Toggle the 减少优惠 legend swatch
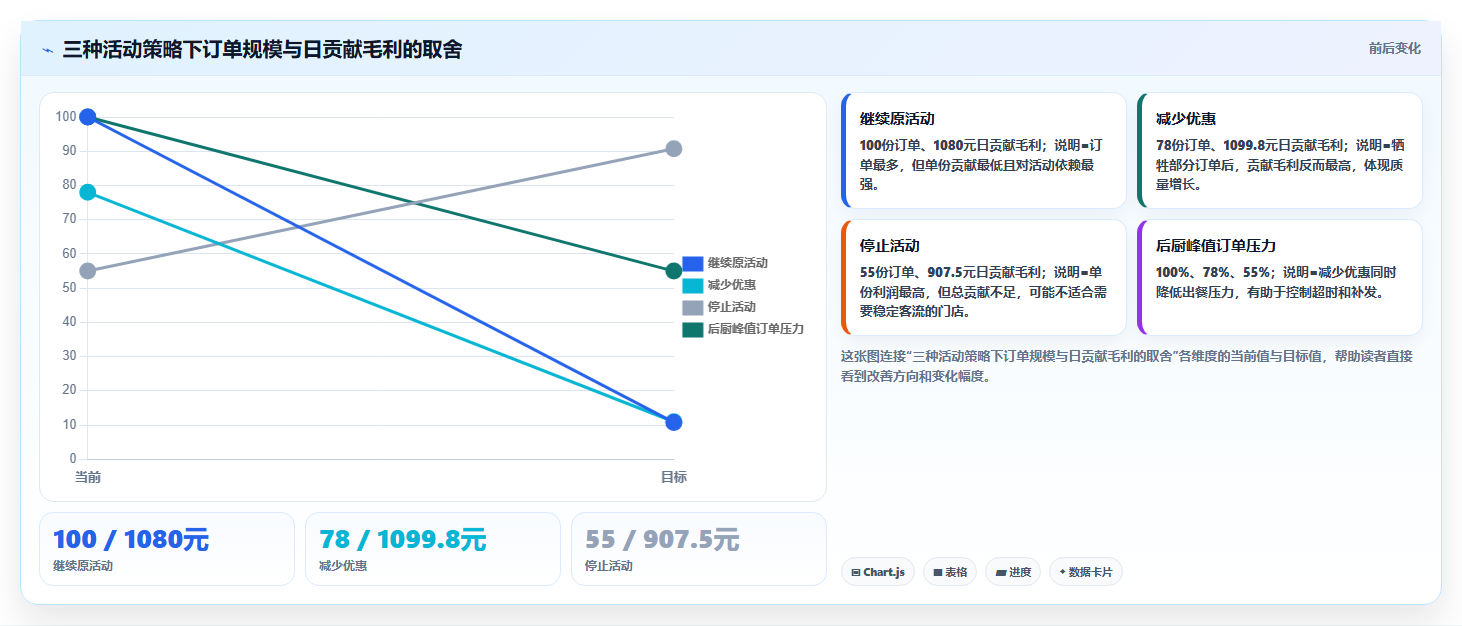 693,285
